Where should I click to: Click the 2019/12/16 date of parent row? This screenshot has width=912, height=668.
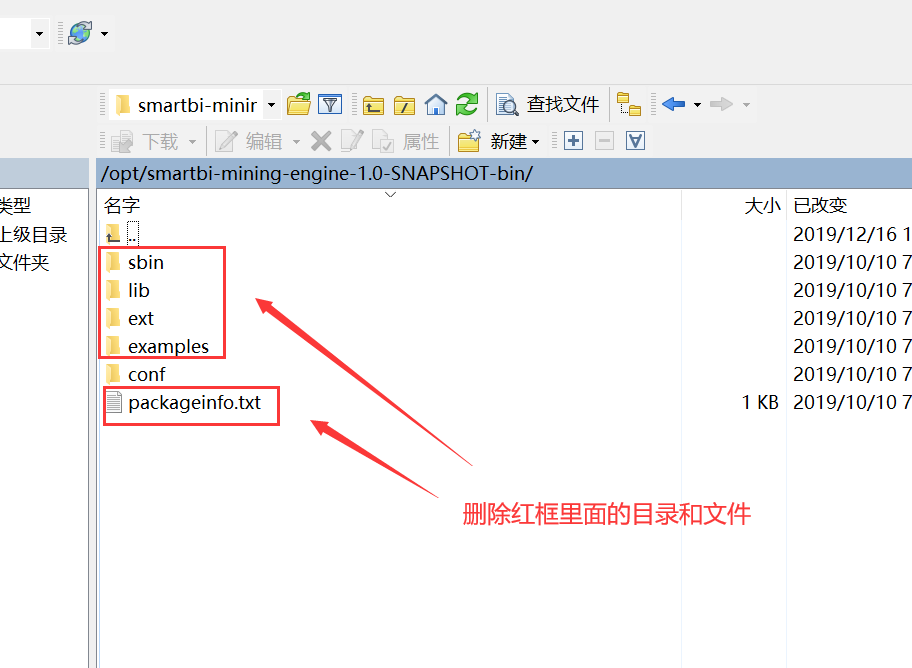853,234
